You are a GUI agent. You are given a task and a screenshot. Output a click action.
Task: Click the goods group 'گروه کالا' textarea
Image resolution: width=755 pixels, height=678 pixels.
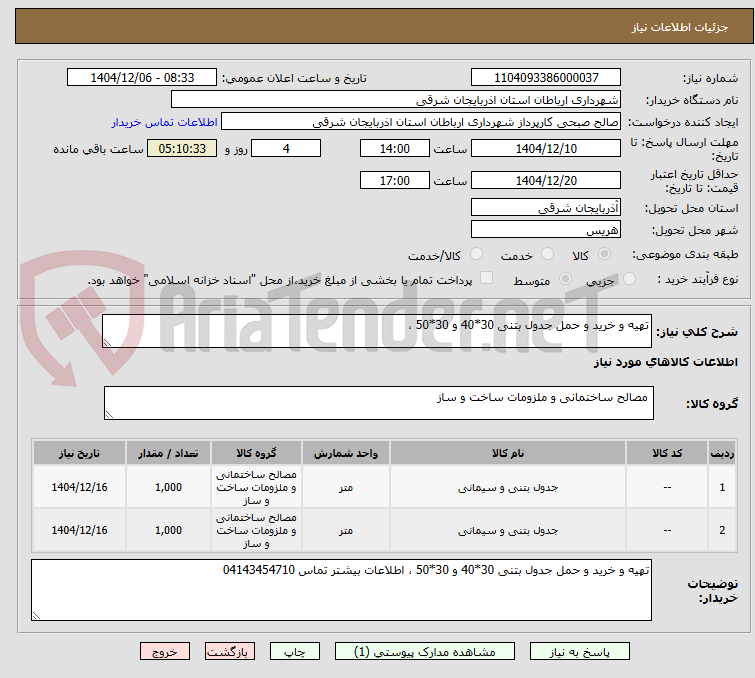pyautogui.click(x=378, y=403)
